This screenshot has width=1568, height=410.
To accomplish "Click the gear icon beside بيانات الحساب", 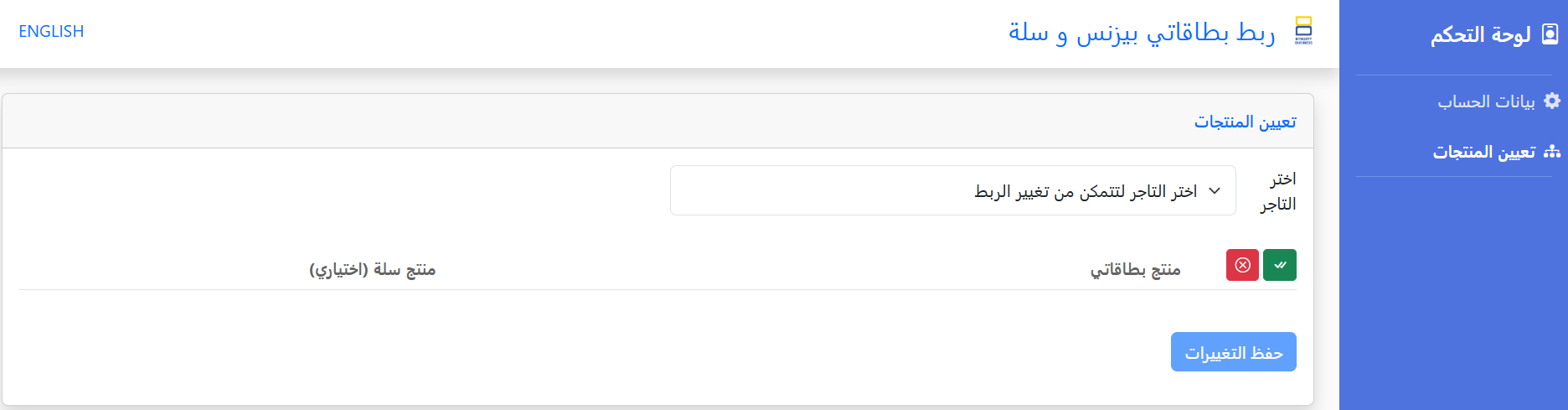I will point(1552,101).
